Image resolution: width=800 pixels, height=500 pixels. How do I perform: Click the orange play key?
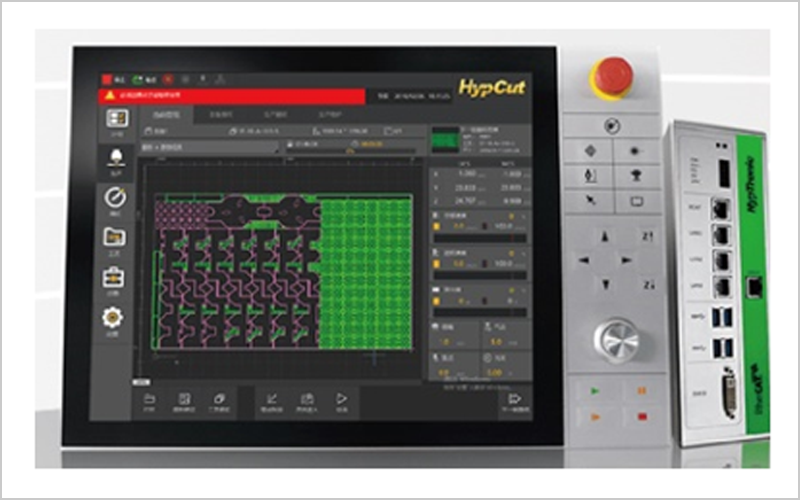594,417
